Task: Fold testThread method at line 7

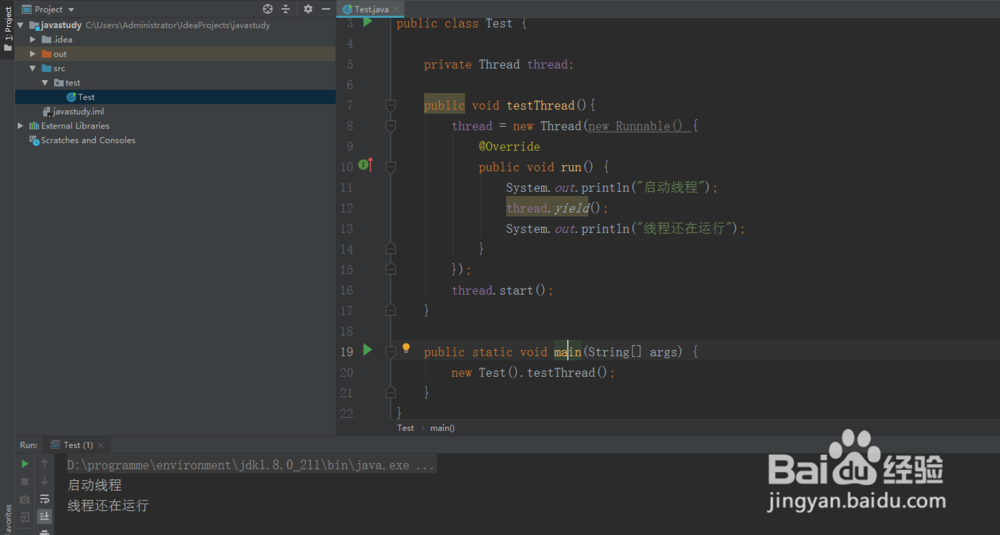Action: tap(391, 105)
